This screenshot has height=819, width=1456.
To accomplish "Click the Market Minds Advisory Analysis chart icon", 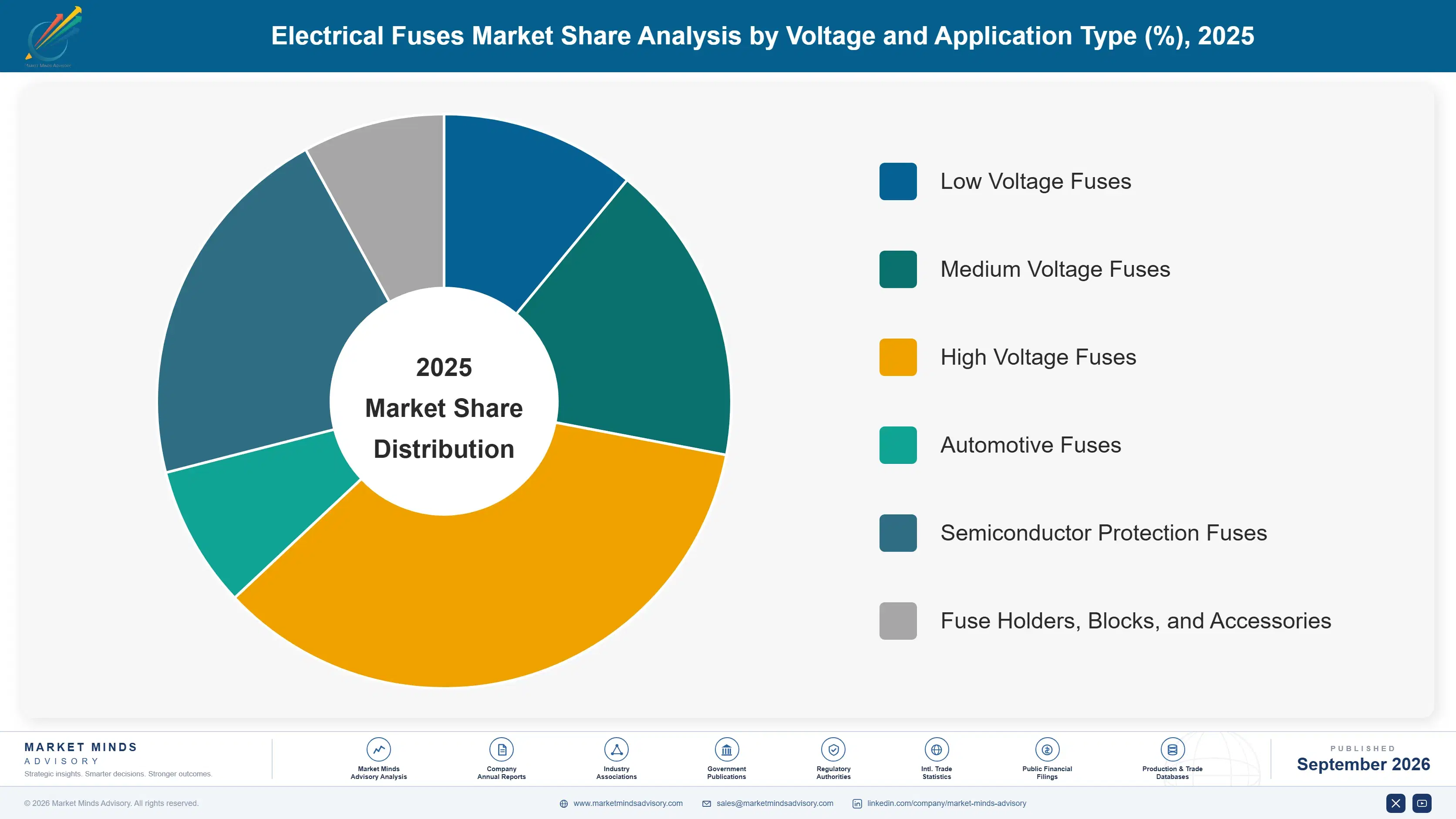I will pos(379,749).
